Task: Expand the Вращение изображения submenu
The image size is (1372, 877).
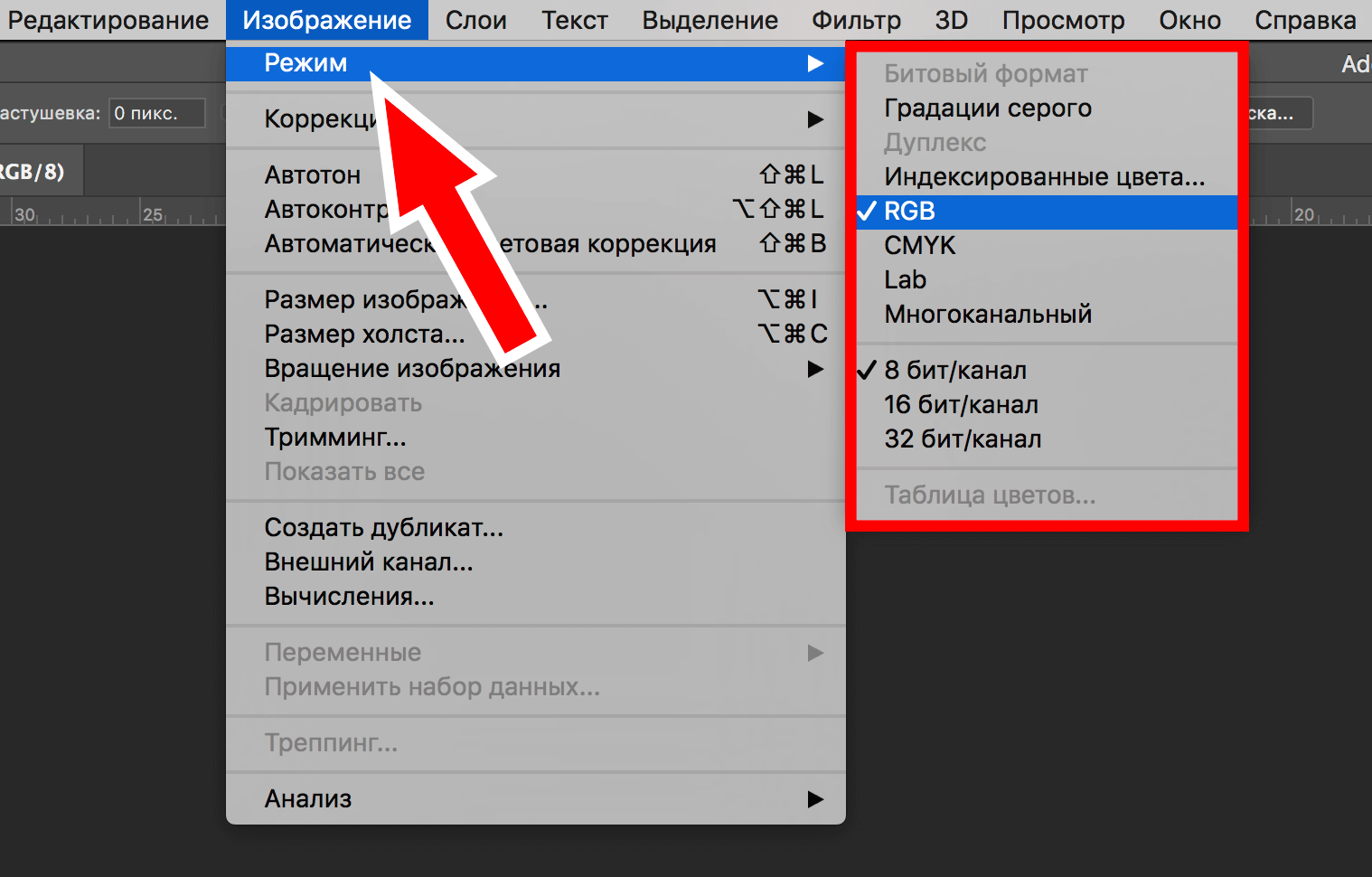Action: [x=411, y=369]
